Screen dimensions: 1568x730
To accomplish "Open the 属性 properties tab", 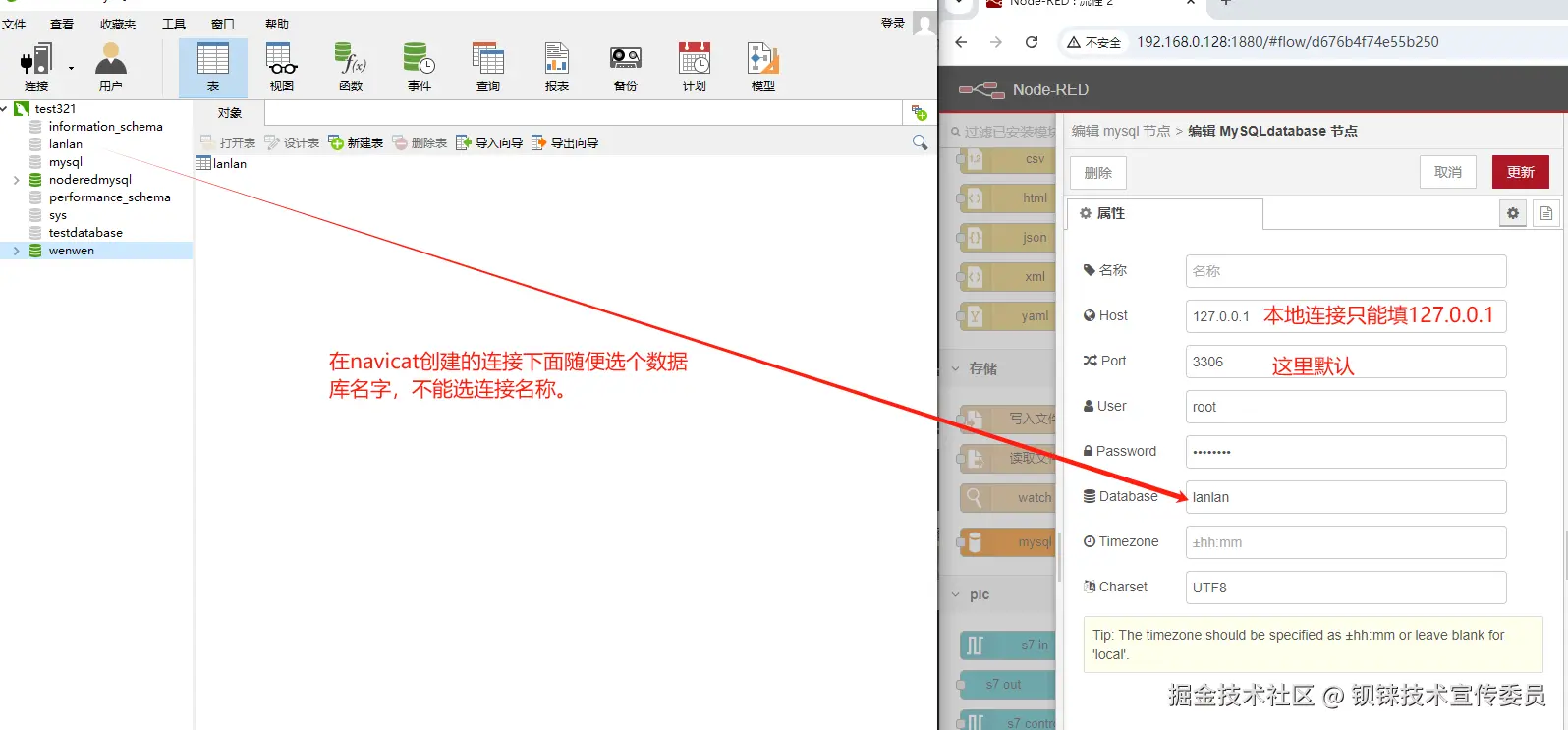I will coord(1164,213).
